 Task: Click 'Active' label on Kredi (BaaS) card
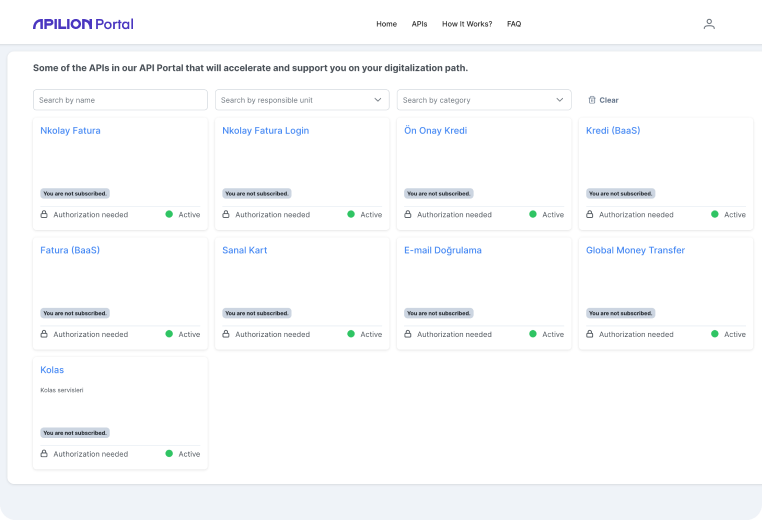735,214
